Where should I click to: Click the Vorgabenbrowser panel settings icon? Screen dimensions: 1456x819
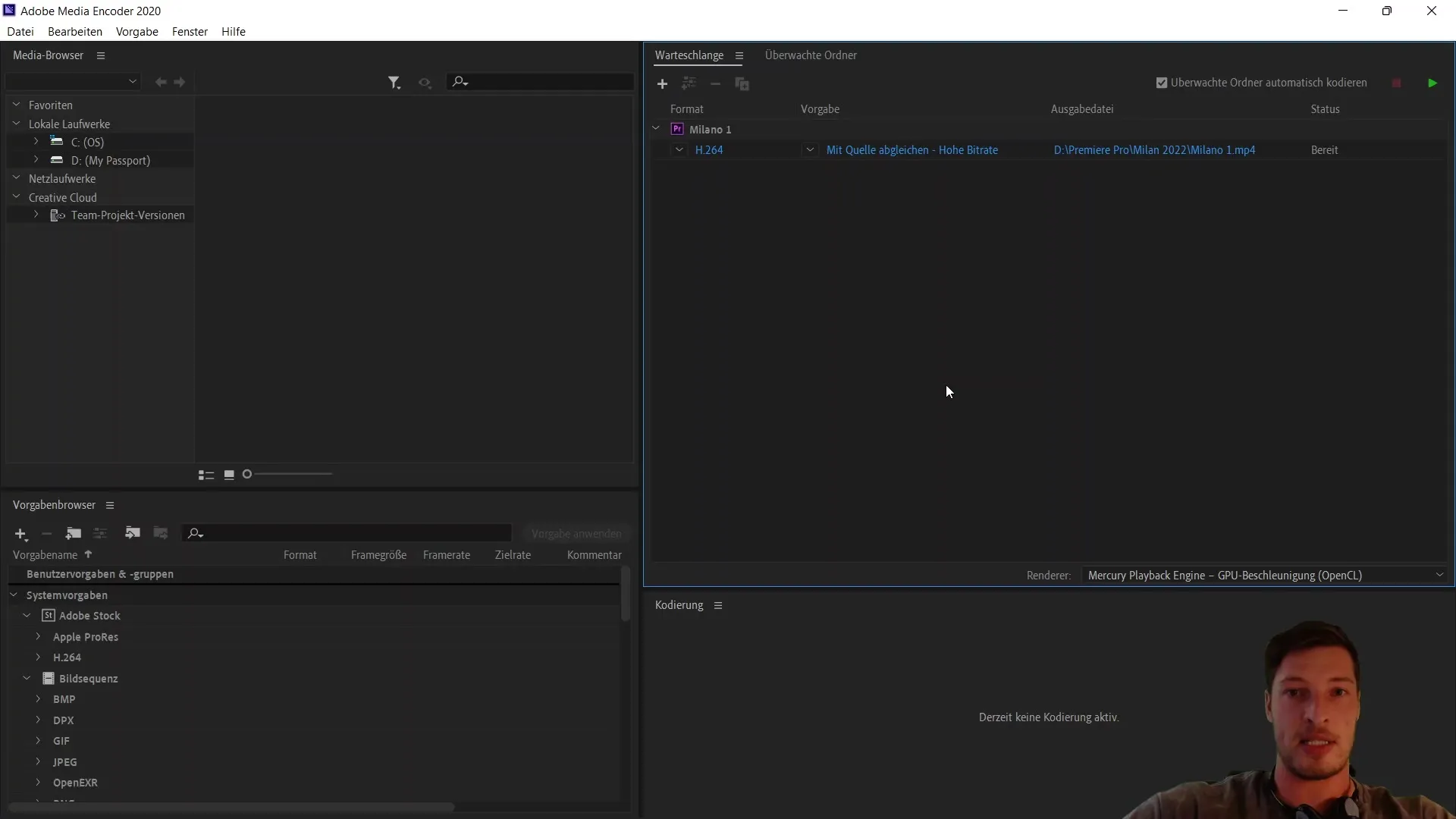tap(109, 505)
